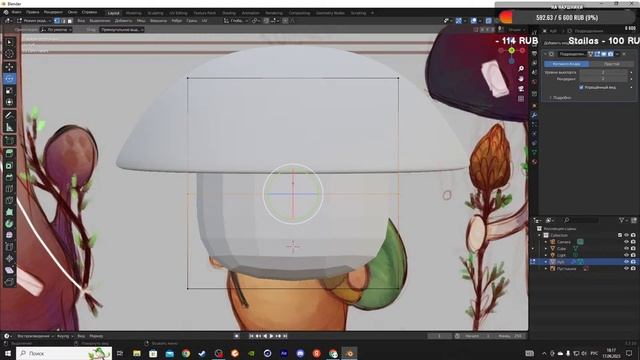This screenshot has width=640, height=360.
Task: Toggle the modifier's show in render button
Action: coord(611,54)
